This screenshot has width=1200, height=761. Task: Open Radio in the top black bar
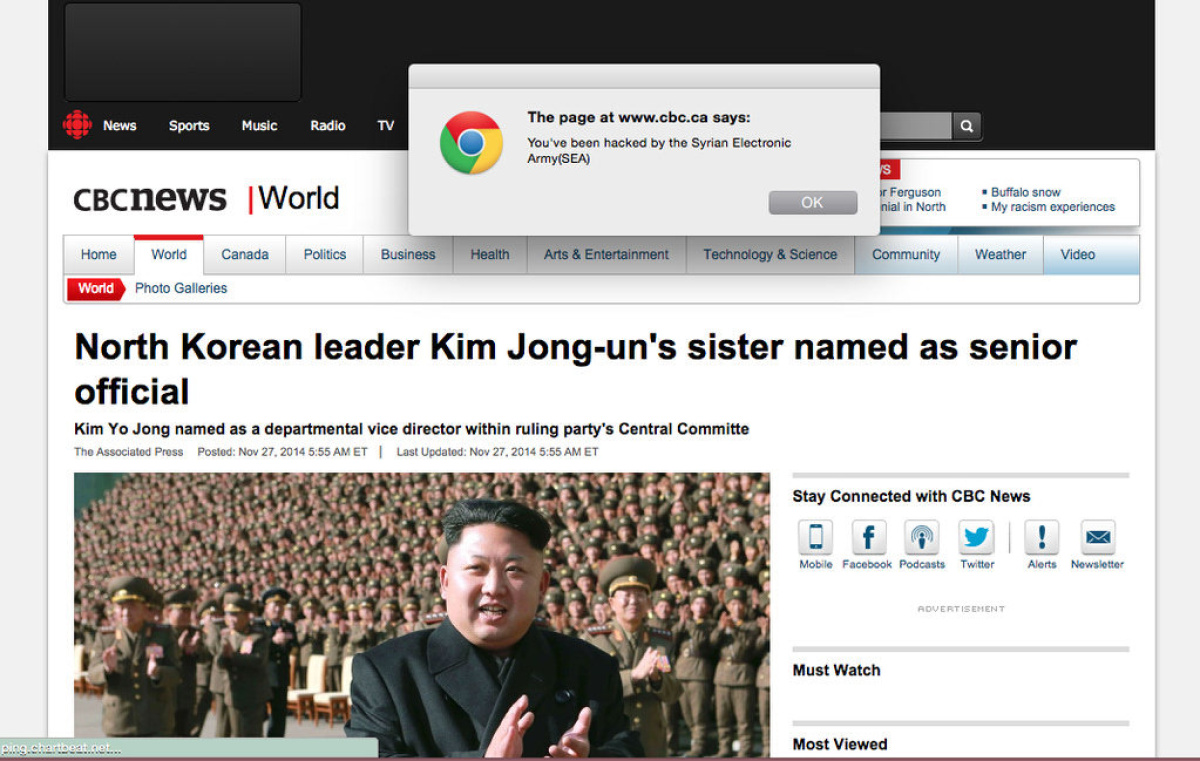[x=328, y=126]
